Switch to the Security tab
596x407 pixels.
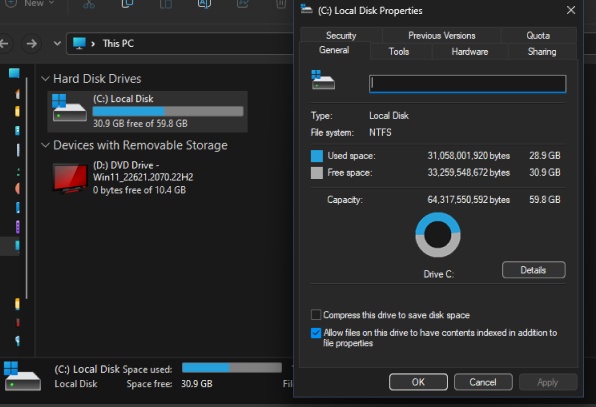[x=341, y=35]
